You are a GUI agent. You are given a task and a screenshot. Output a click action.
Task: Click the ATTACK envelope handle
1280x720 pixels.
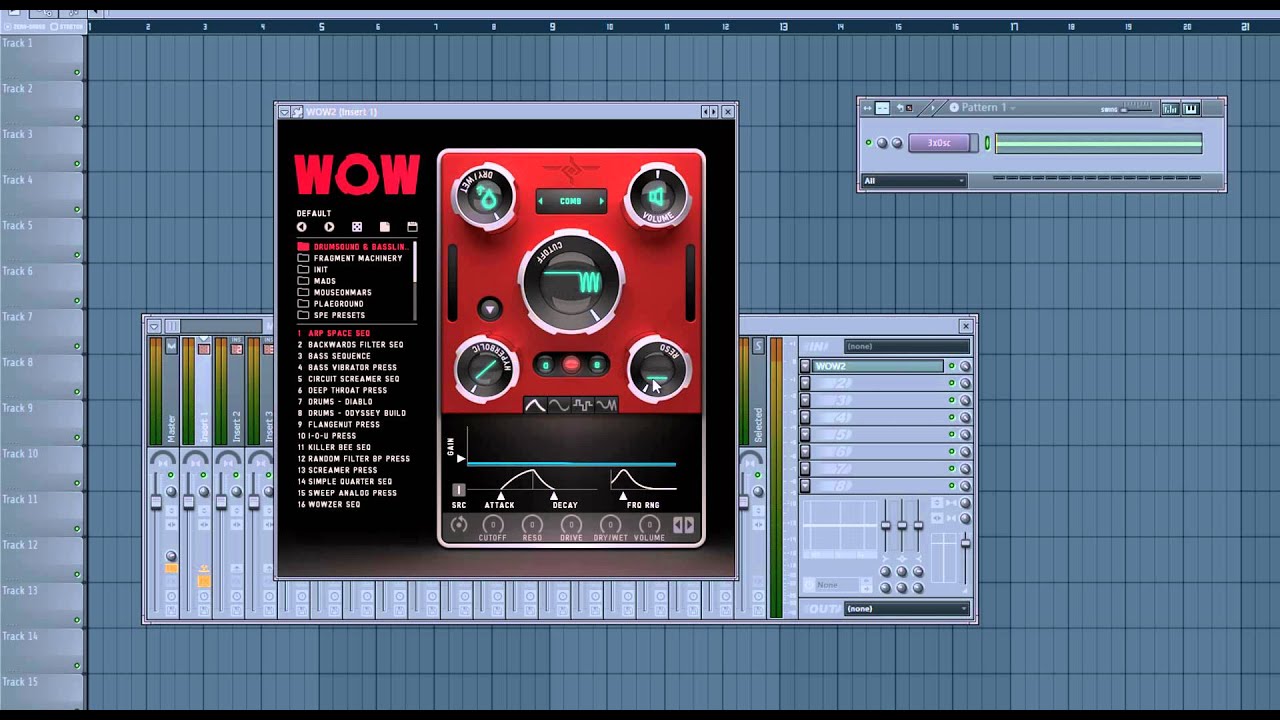coord(501,495)
